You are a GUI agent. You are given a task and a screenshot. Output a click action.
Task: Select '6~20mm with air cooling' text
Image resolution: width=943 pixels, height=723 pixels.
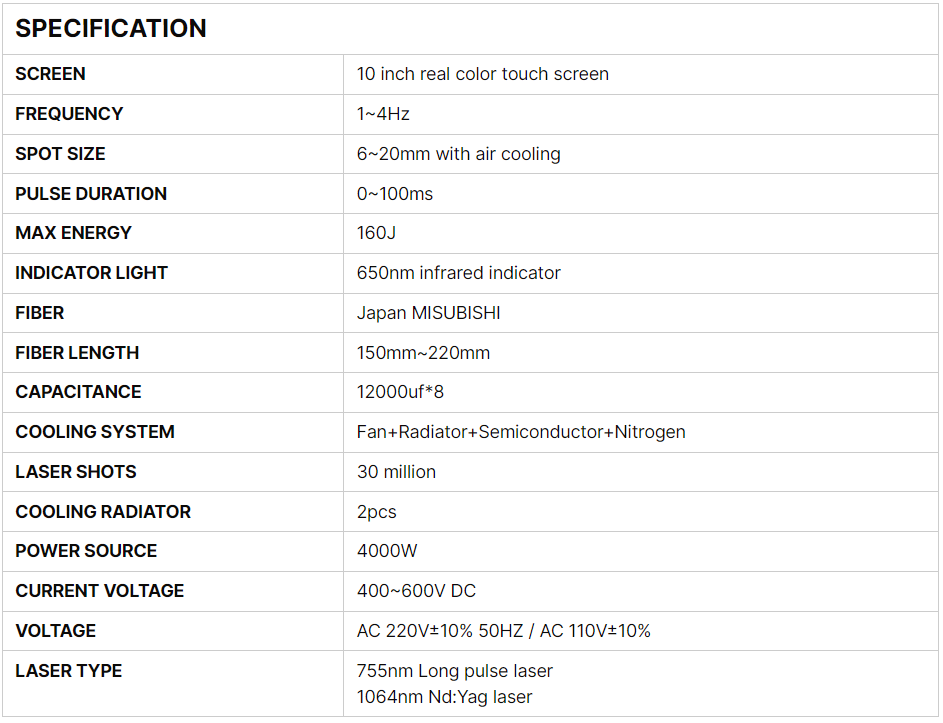(458, 154)
